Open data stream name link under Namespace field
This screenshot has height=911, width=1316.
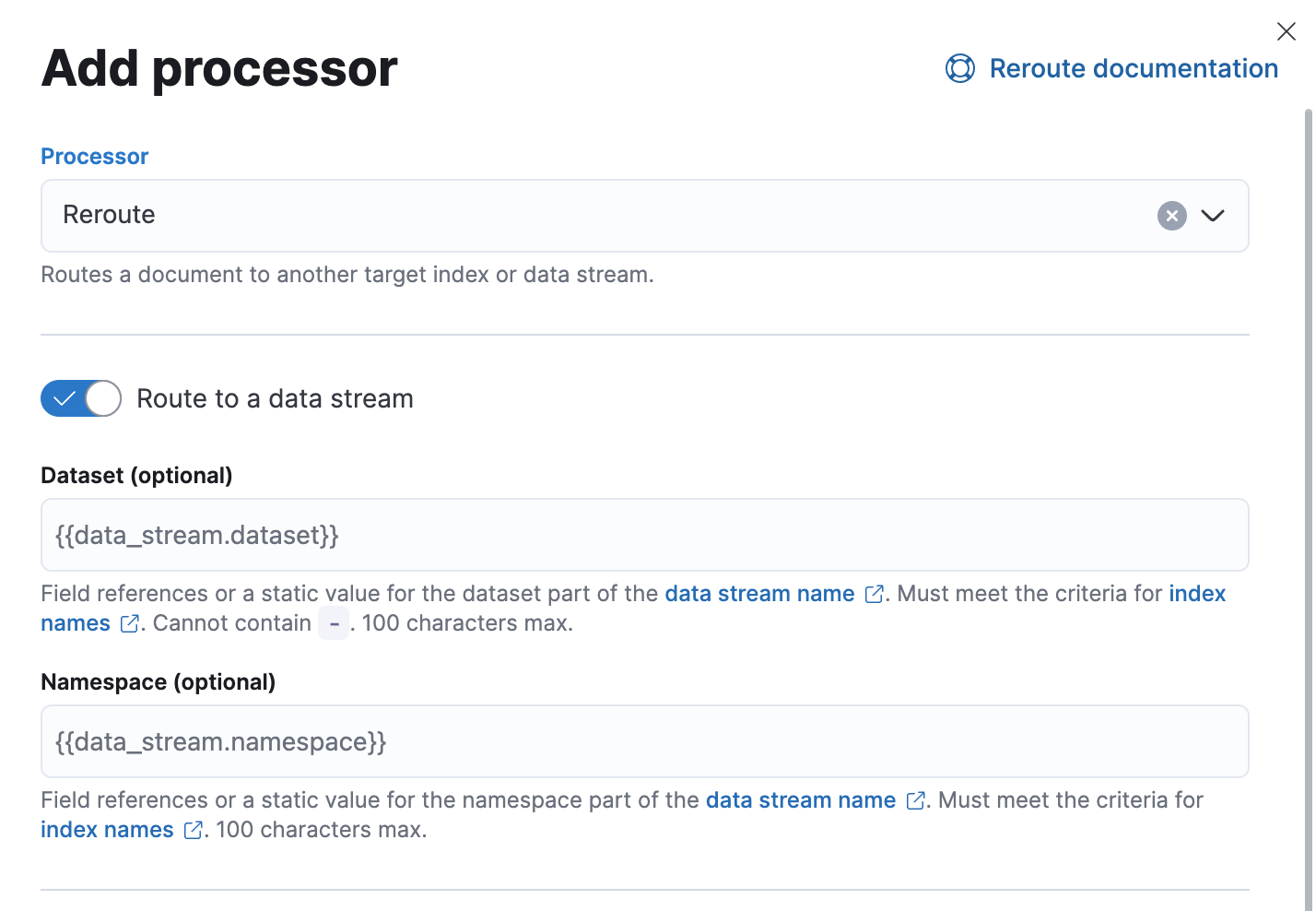click(800, 800)
